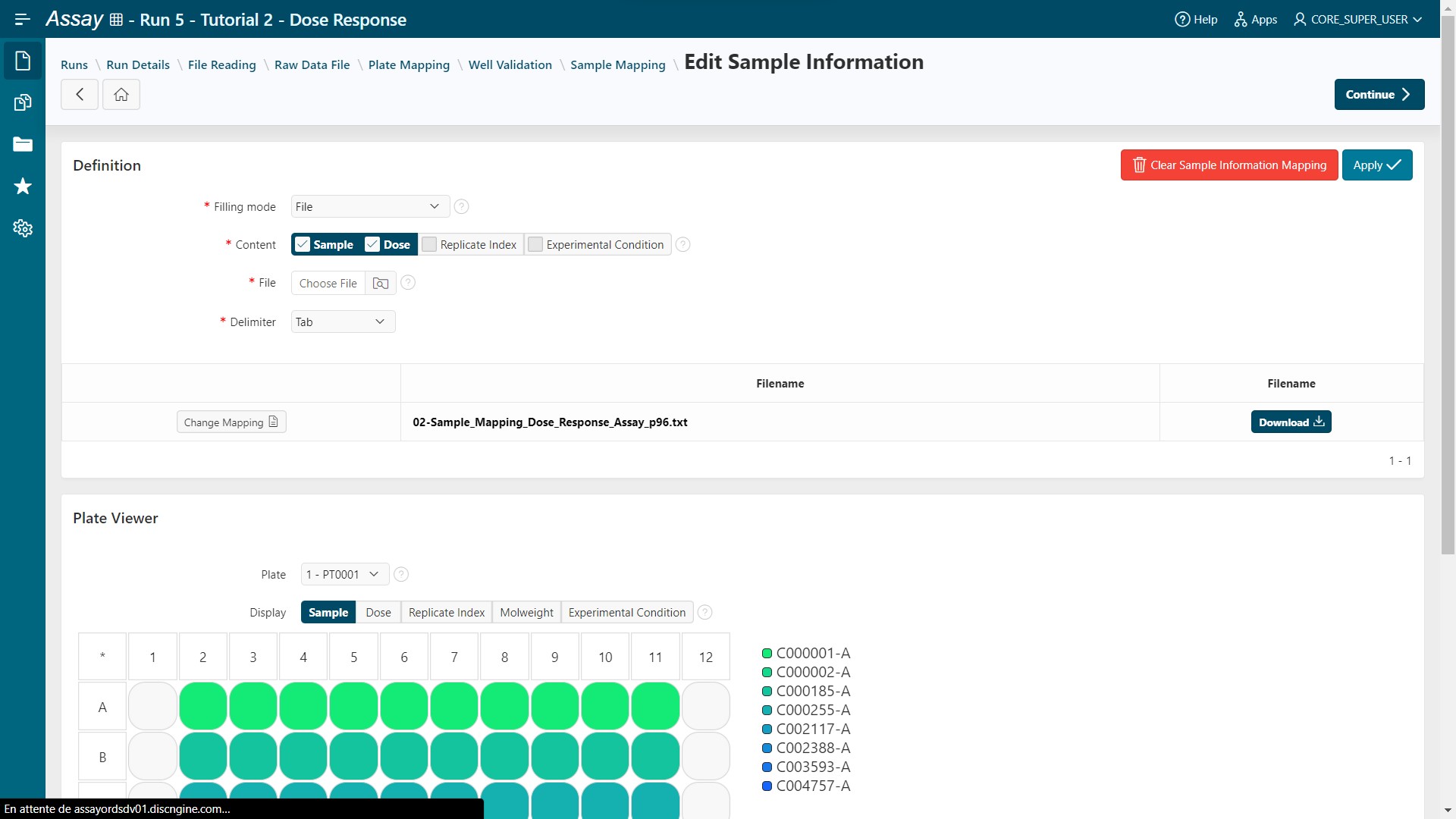Enable the Experimental Condition content checkbox

pyautogui.click(x=535, y=244)
